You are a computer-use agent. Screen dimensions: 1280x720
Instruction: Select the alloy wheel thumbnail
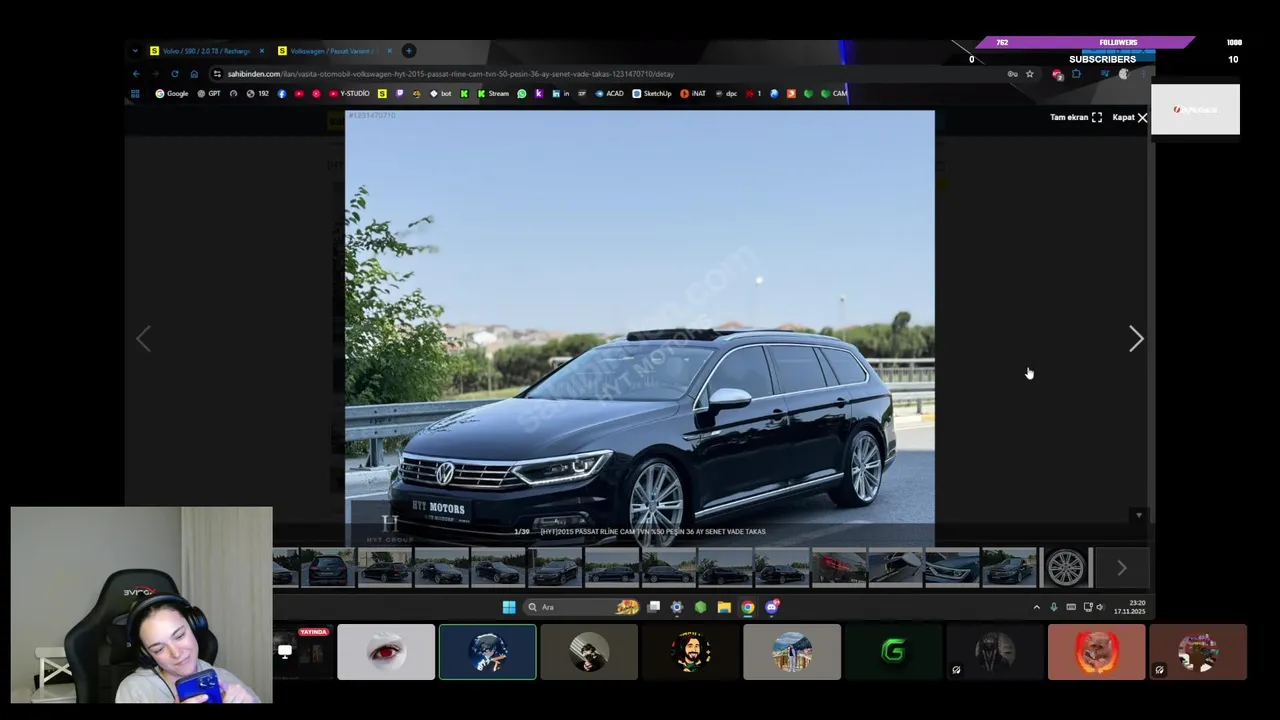(x=1065, y=567)
